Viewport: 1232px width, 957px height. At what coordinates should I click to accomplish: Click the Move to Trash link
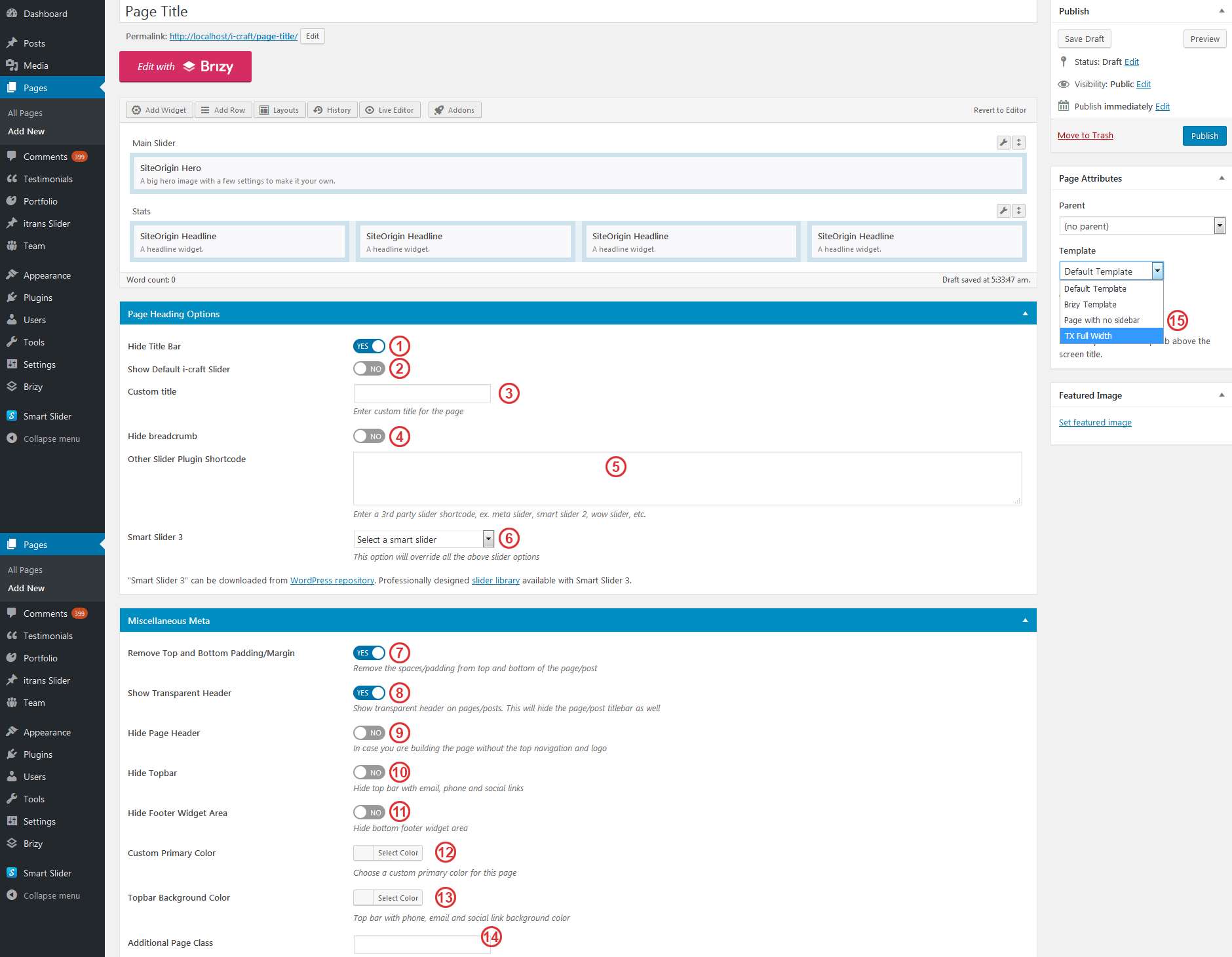pos(1085,136)
